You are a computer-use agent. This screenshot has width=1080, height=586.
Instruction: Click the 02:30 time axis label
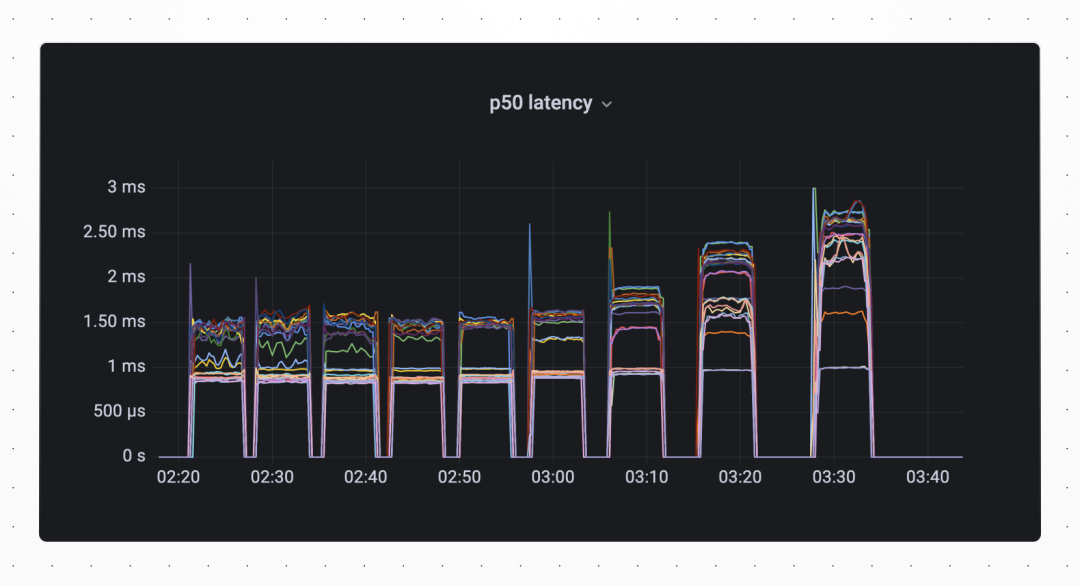point(272,477)
